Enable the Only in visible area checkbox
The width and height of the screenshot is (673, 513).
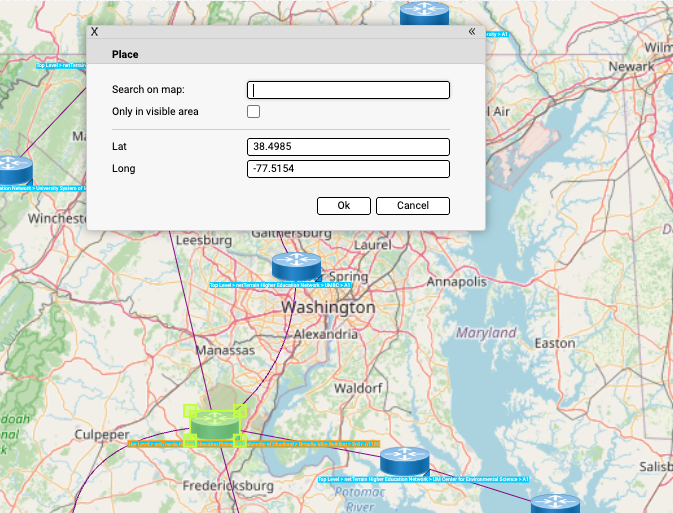pos(254,112)
